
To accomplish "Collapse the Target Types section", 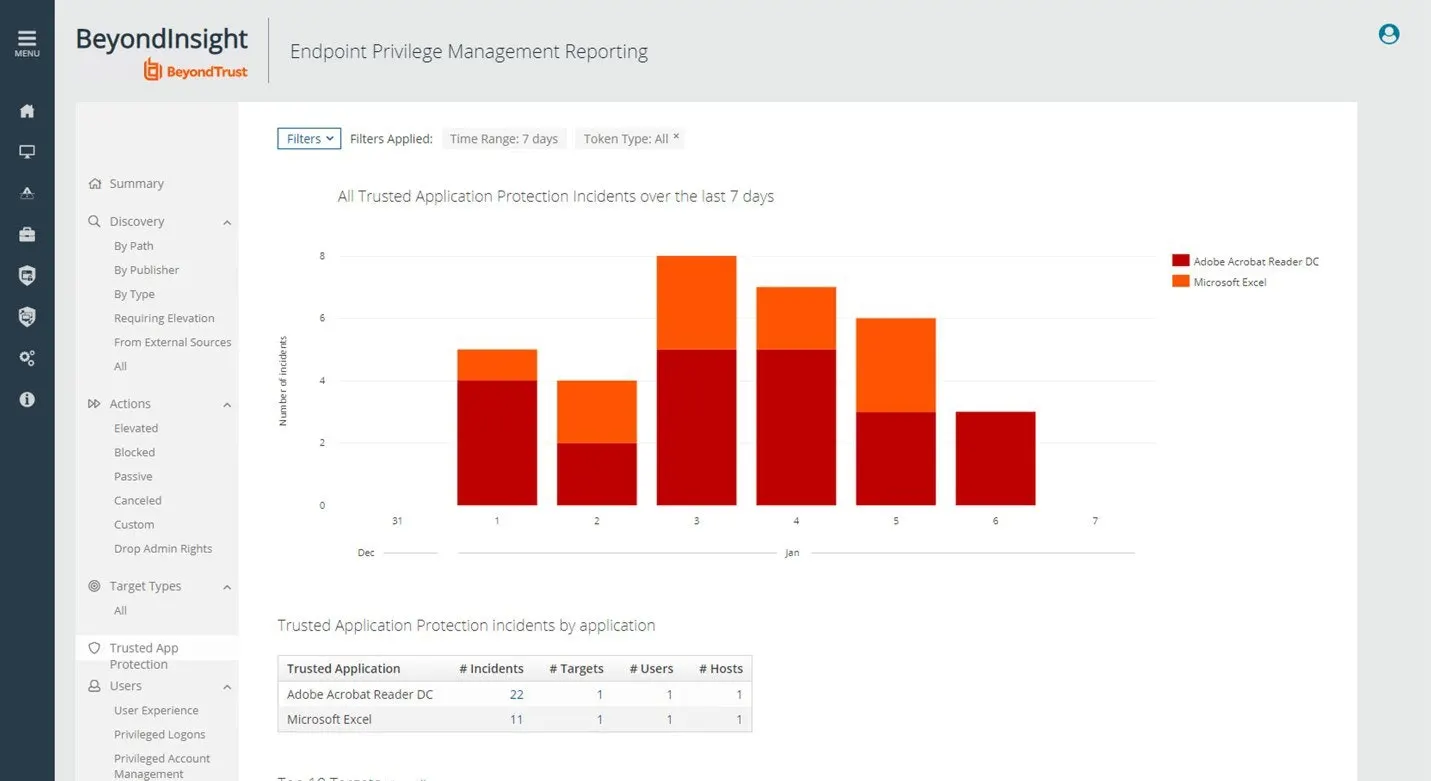I will (x=227, y=587).
